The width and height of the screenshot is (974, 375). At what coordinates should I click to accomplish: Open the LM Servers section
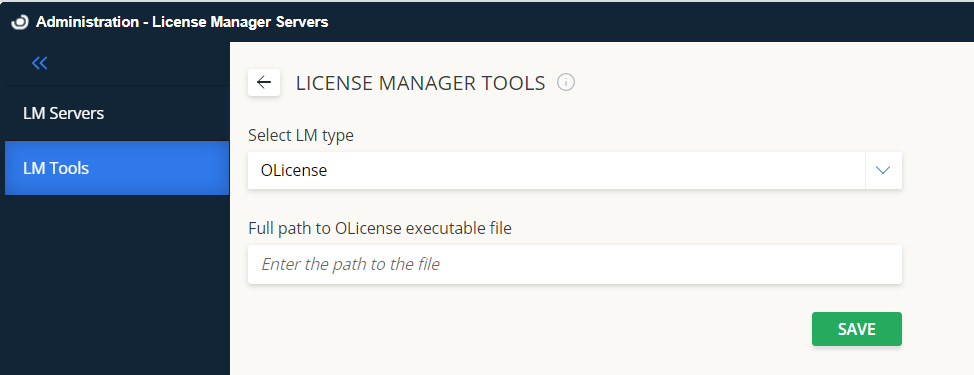click(x=117, y=114)
